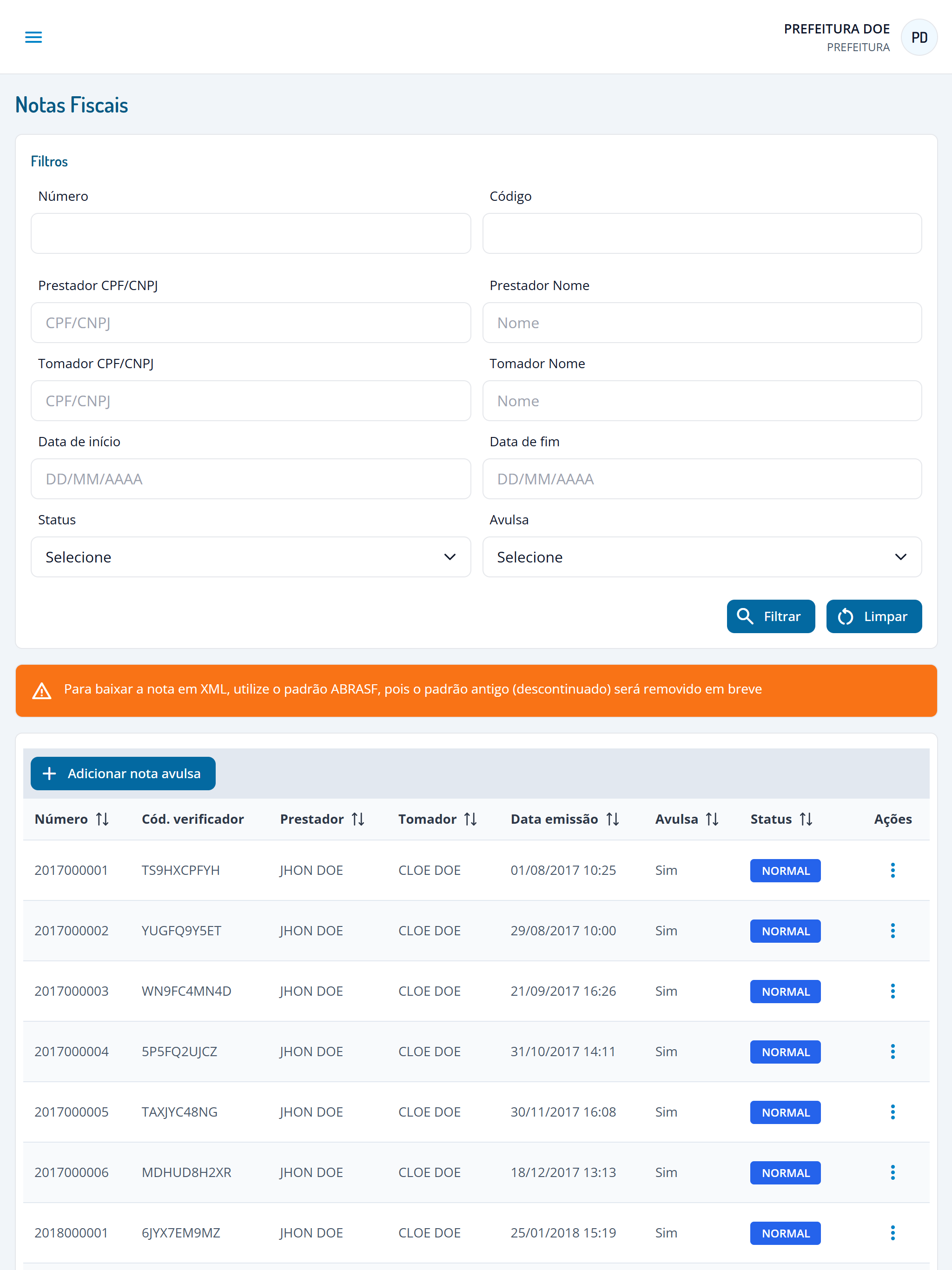Open actions menu for note 2017000006

(x=892, y=1172)
